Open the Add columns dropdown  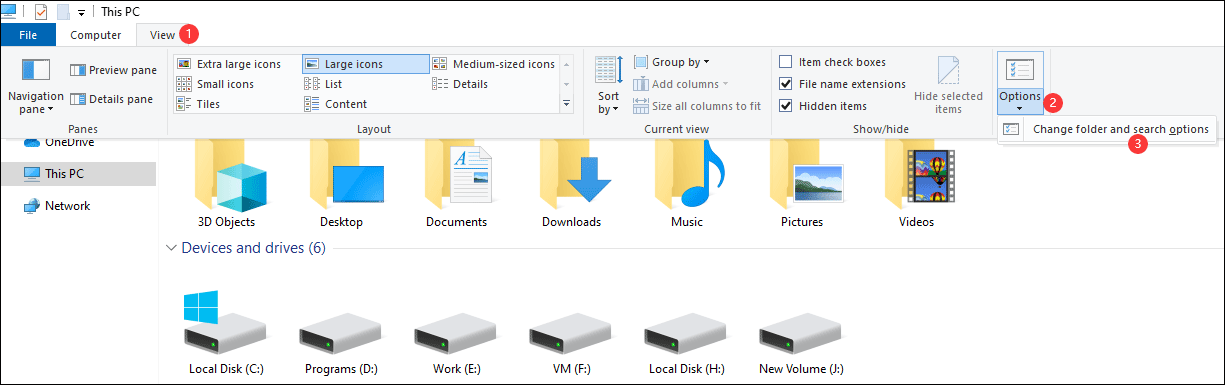681,84
